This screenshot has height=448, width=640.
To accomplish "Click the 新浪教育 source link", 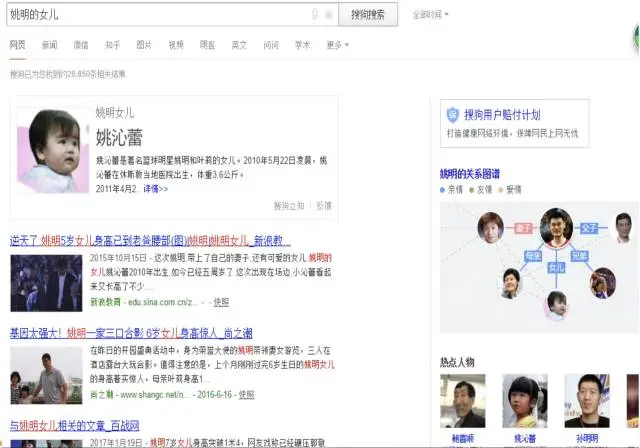I will 105,302.
